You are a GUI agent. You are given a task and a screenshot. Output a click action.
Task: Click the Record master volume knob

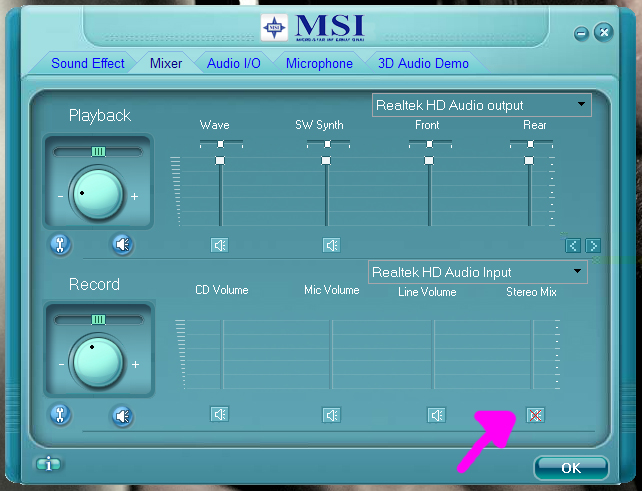point(98,362)
